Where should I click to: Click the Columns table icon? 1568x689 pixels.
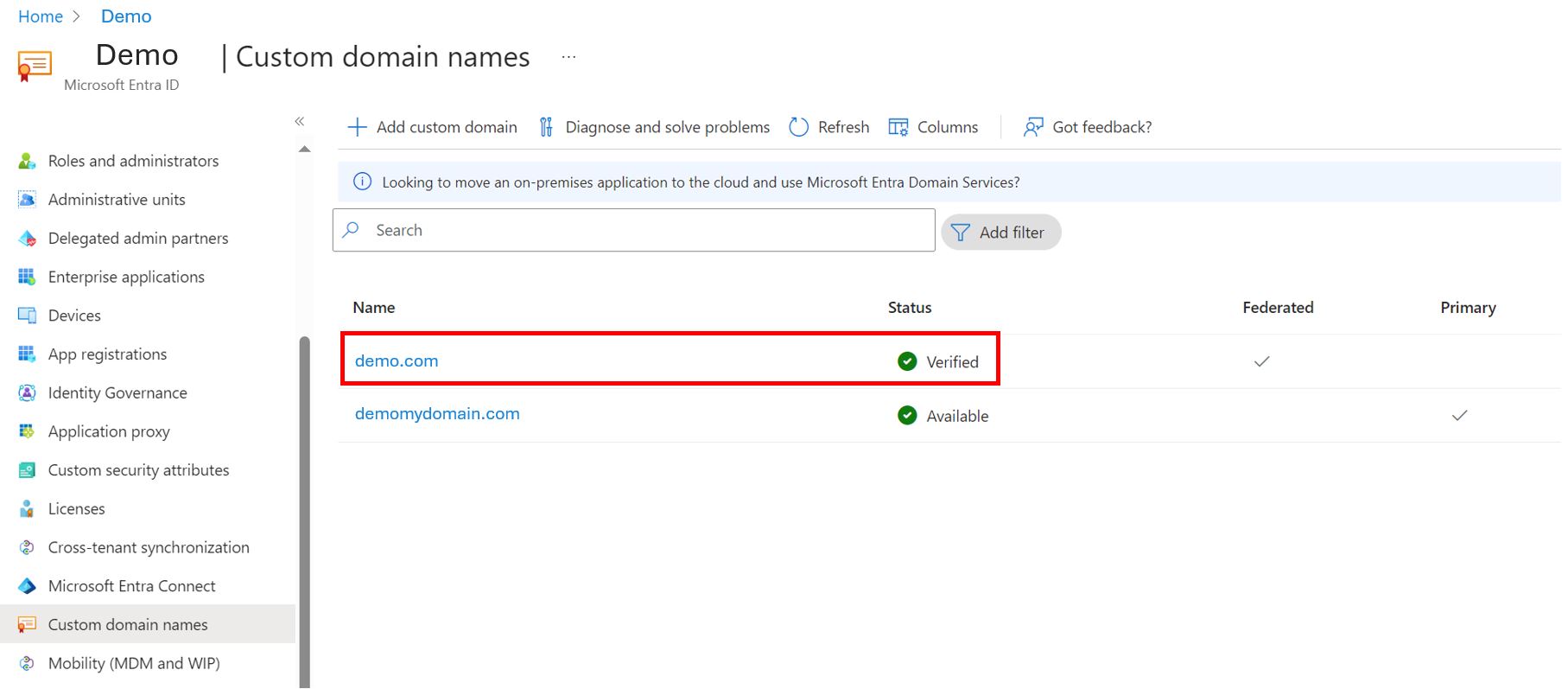(x=898, y=127)
